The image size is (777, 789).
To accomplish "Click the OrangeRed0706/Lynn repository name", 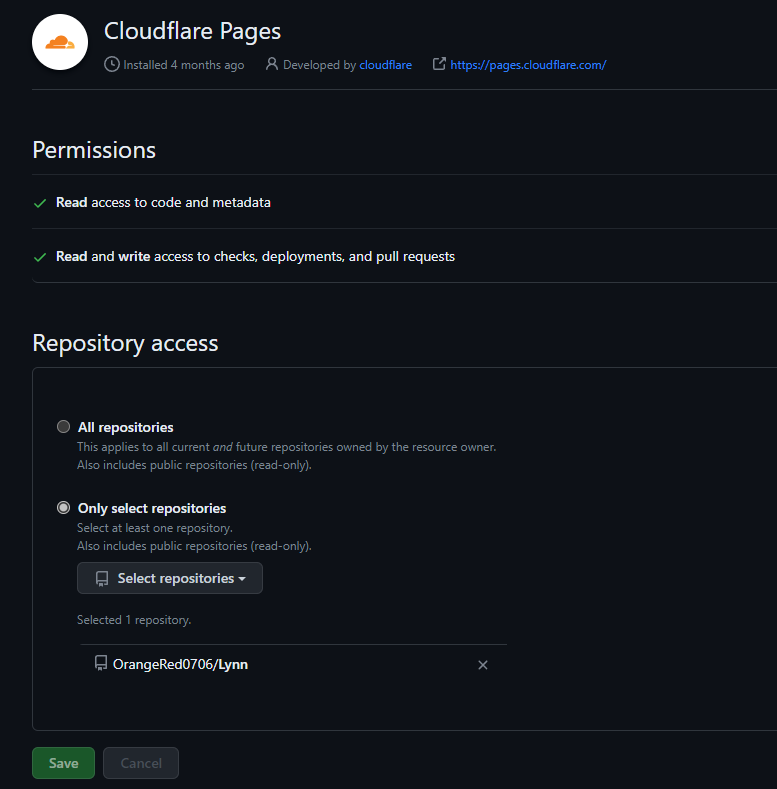I will click(x=180, y=664).
